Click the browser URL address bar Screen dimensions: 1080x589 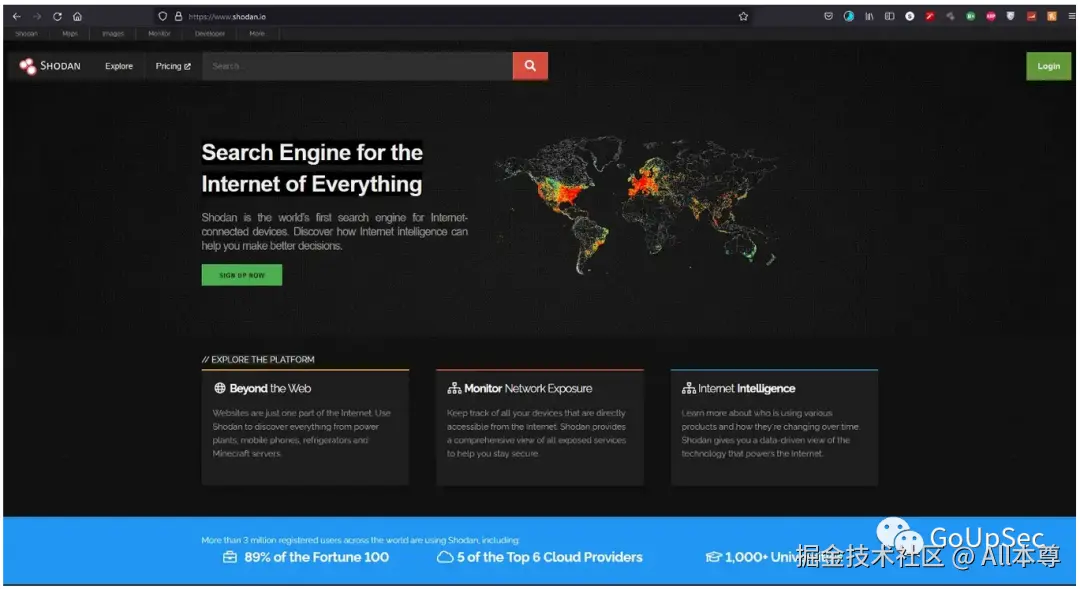pos(451,17)
